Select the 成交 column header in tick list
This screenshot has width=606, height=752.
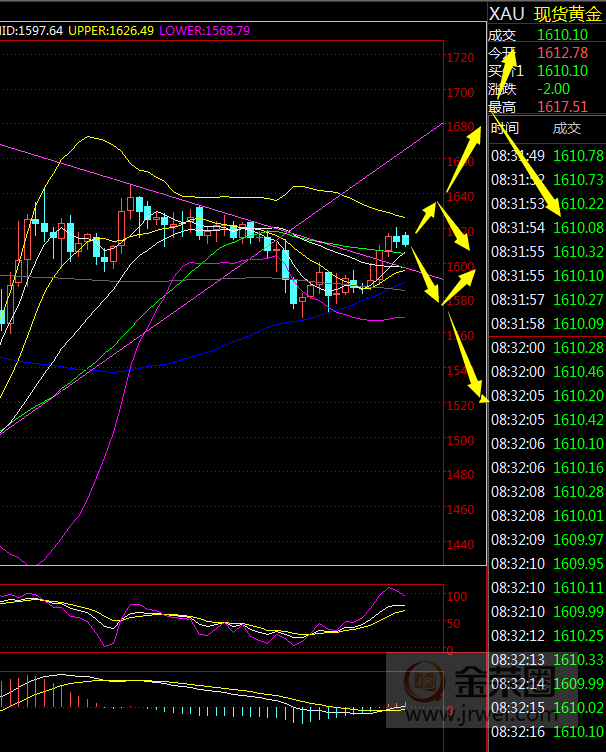(566, 128)
